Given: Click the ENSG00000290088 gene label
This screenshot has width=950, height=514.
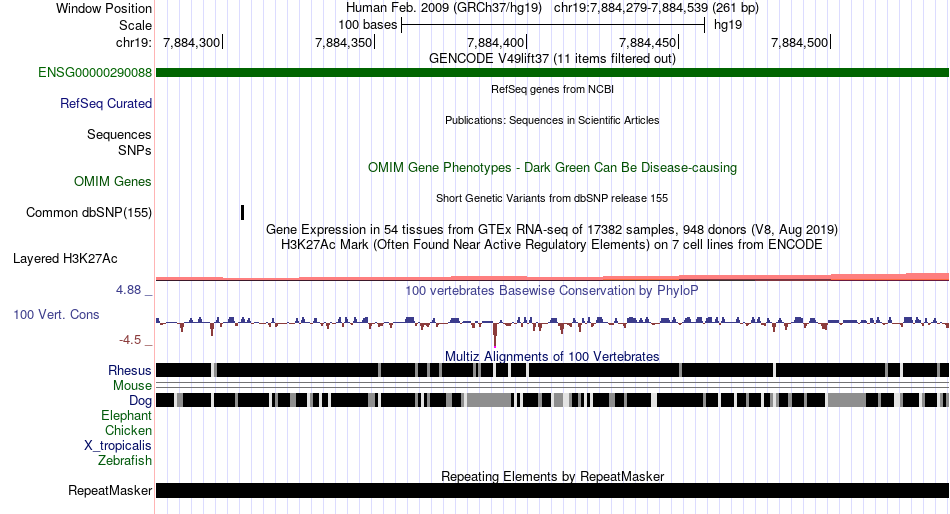Looking at the screenshot, I should point(95,73).
